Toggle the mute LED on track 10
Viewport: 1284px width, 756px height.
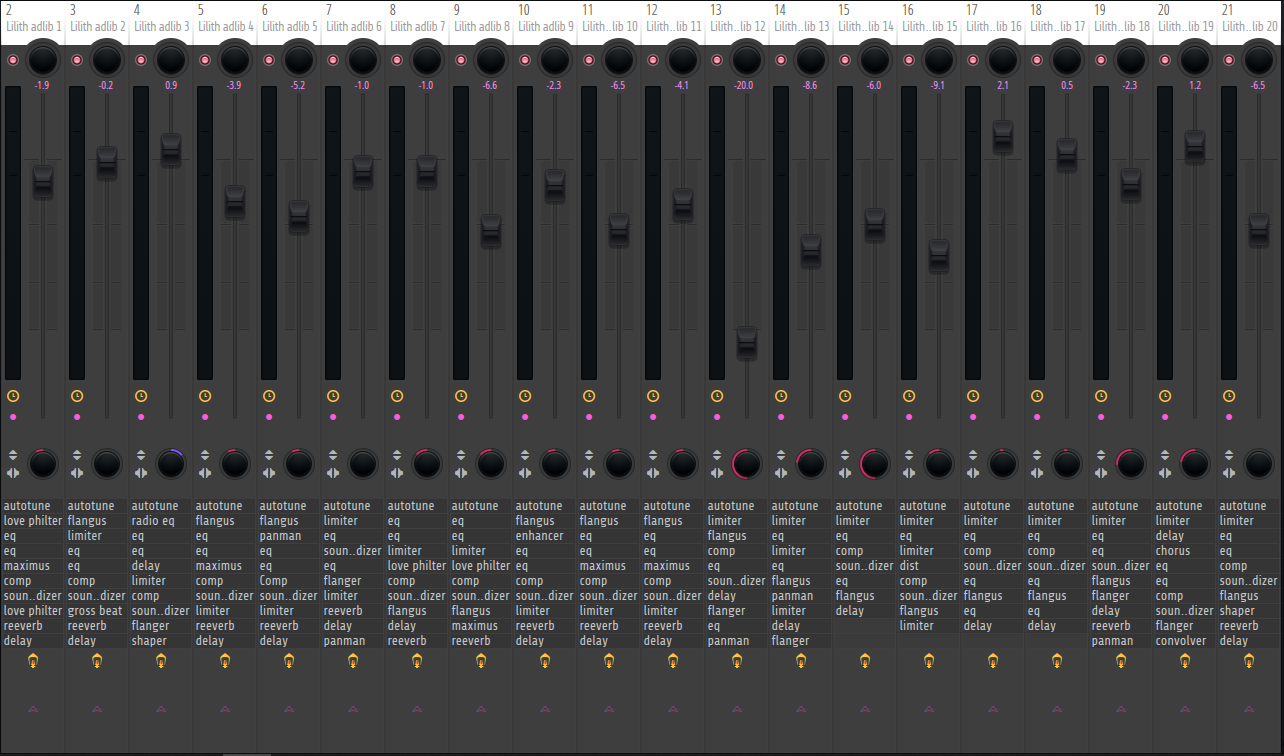pos(525,60)
